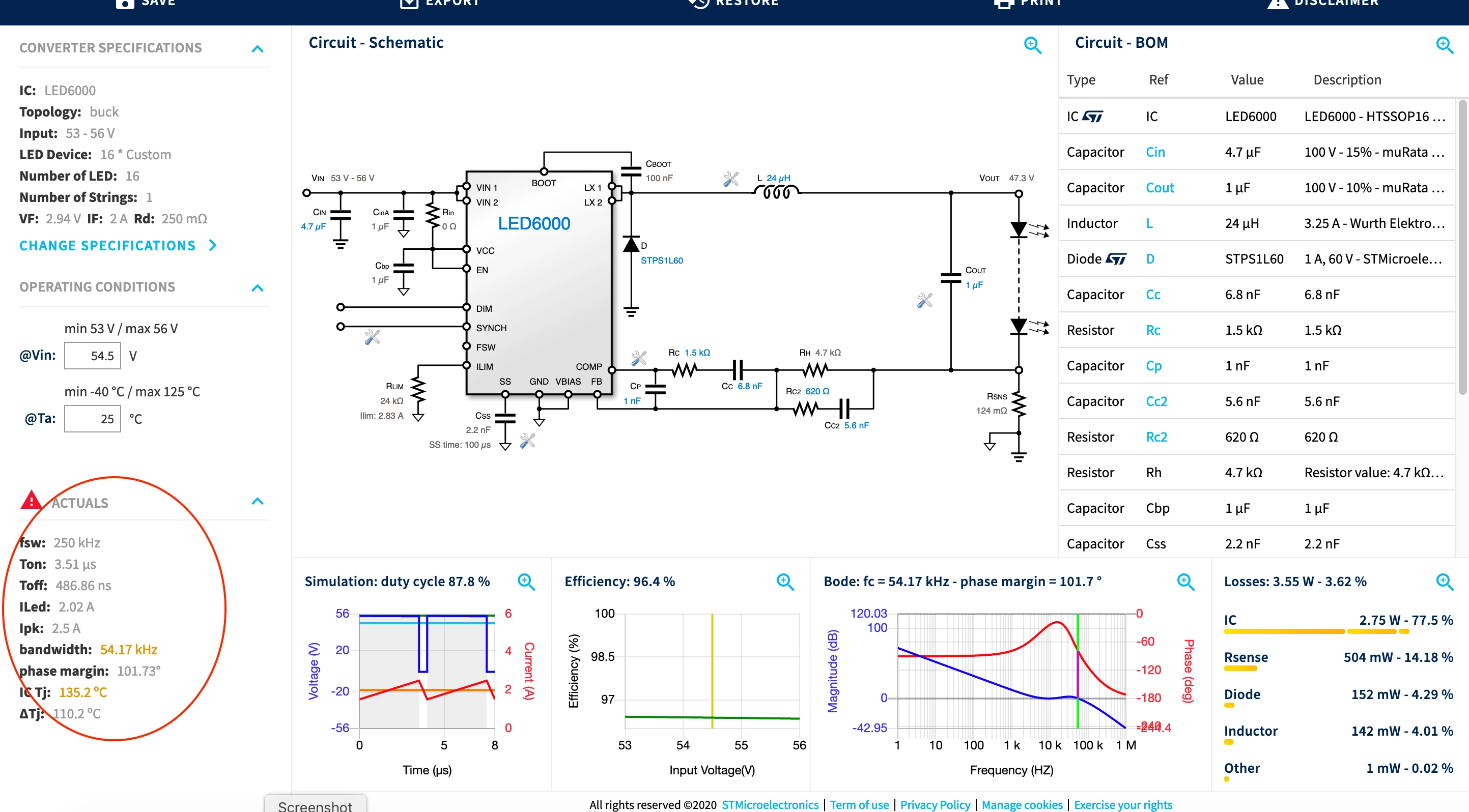The width and height of the screenshot is (1469, 812).
Task: Open the Manage cookies footer link
Action: 1022,804
